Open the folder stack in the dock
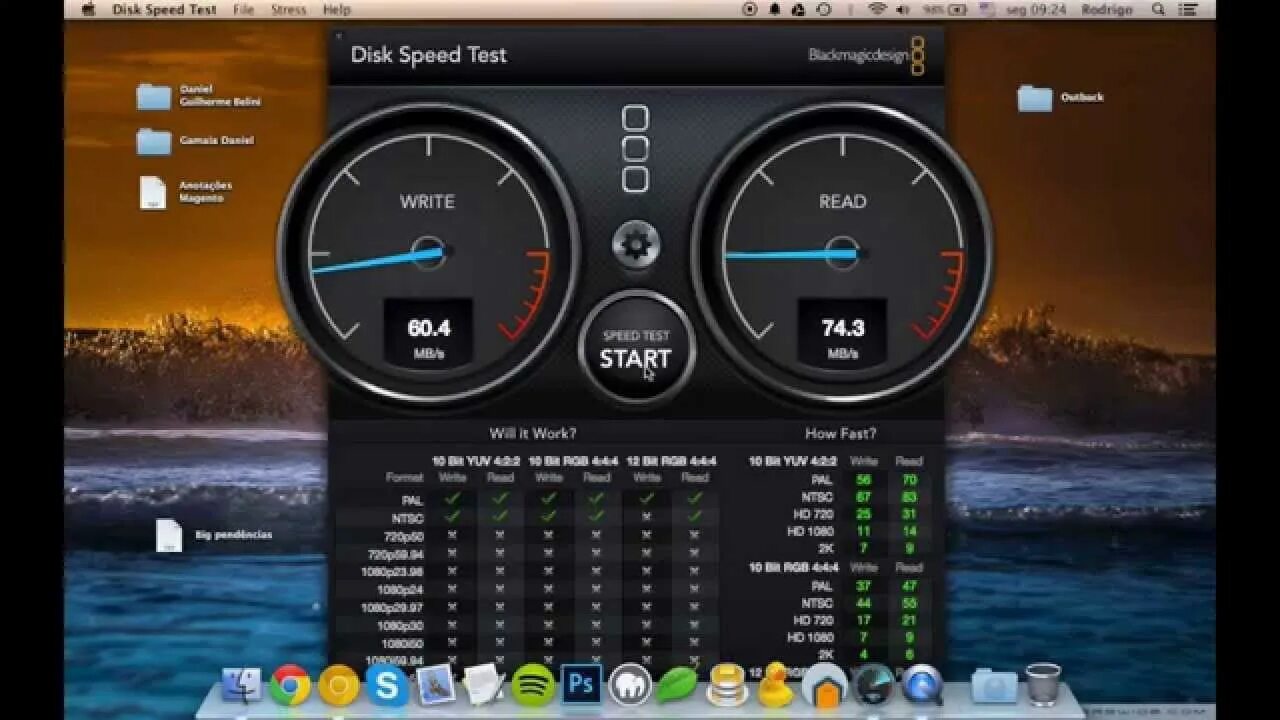This screenshot has height=720, width=1280. 993,685
